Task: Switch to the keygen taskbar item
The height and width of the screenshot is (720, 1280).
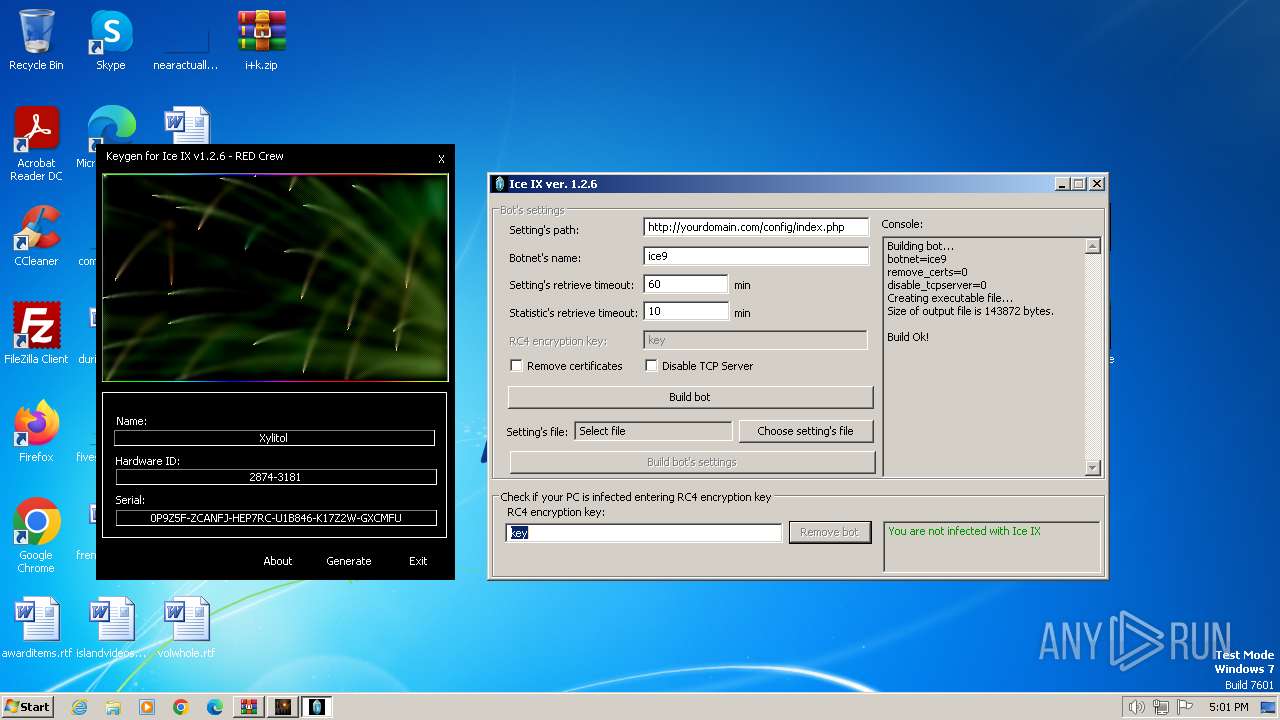Action: 283,707
